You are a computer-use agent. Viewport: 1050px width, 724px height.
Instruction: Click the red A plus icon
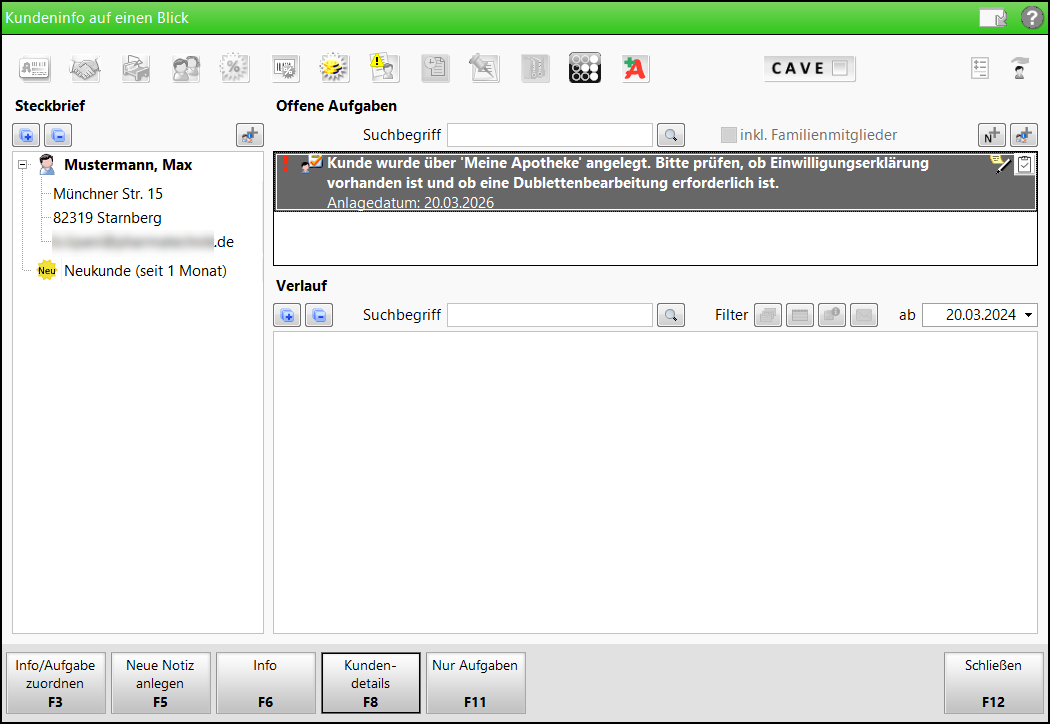[x=635, y=68]
